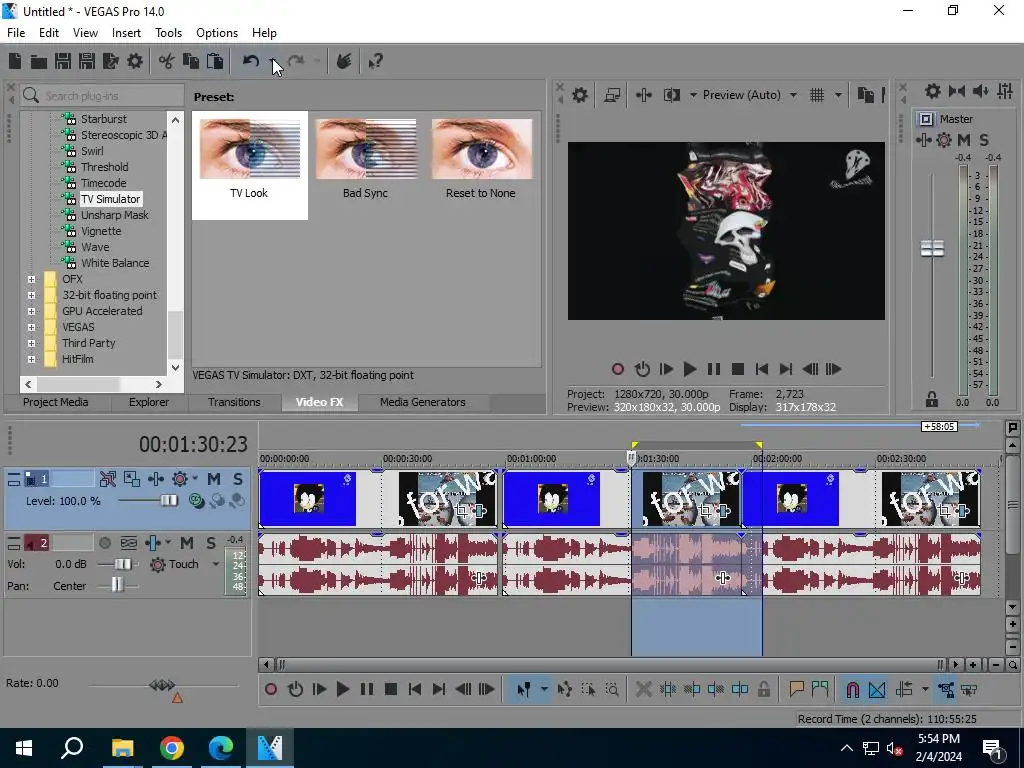
Task: Click the Delete X icon in edit toolbar
Action: [644, 689]
